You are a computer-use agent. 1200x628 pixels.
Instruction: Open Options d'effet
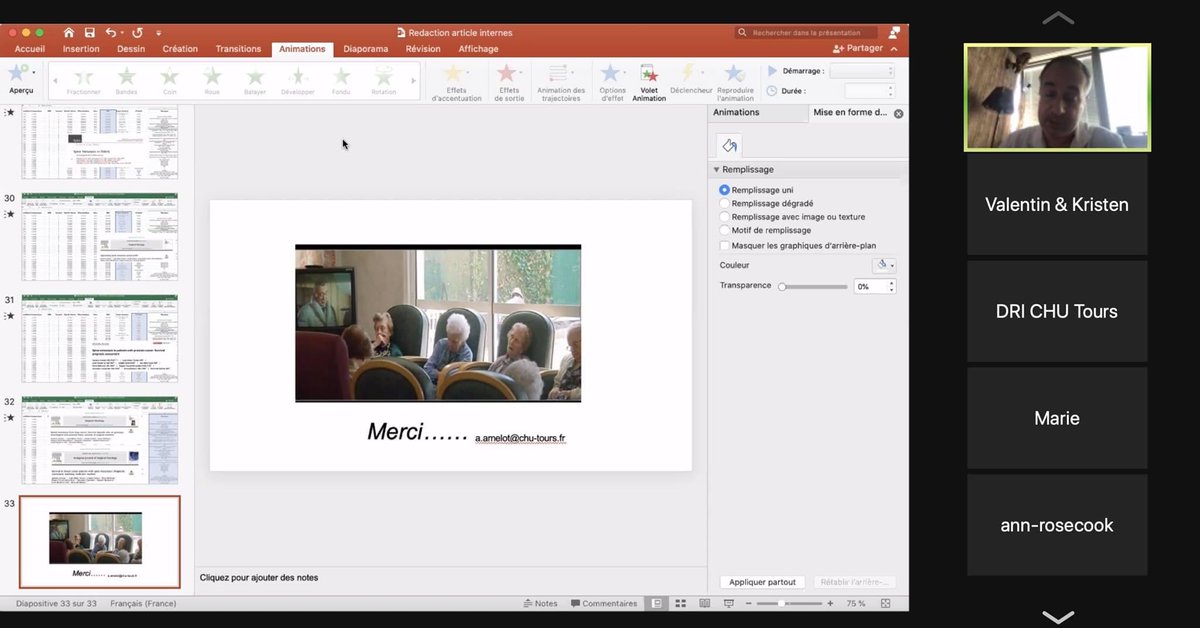tap(612, 82)
